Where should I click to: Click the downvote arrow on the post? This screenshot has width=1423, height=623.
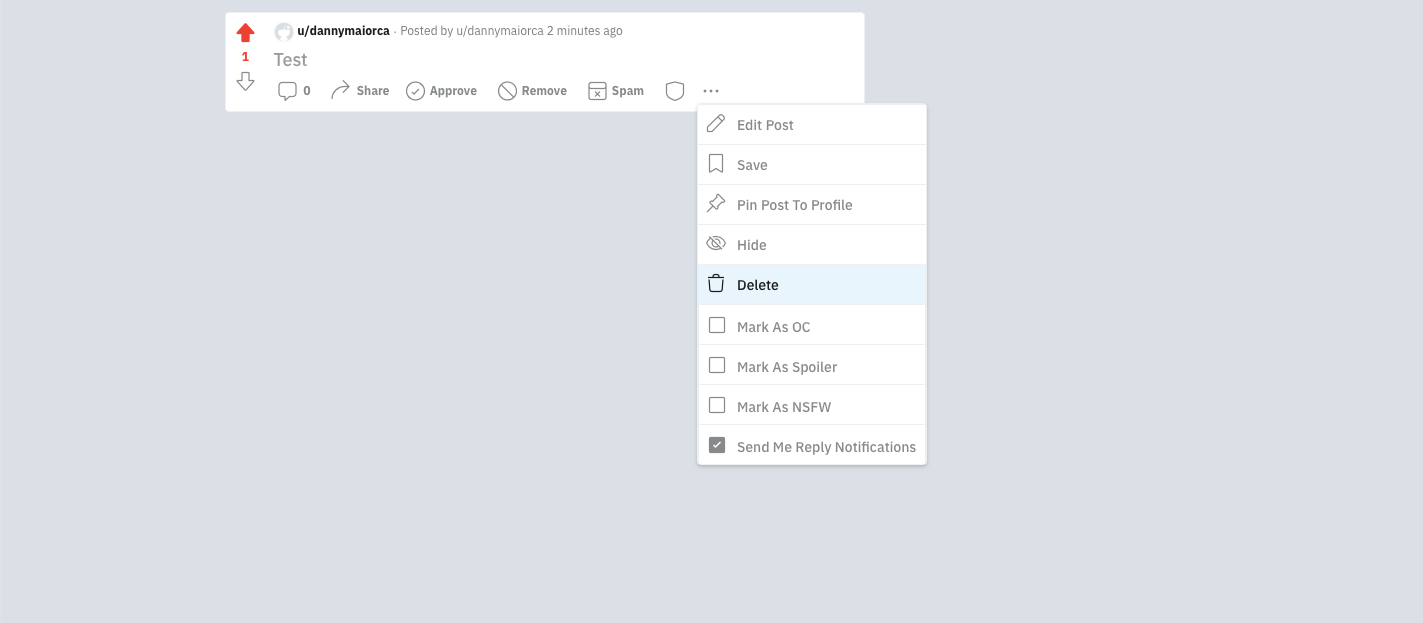coord(246,81)
